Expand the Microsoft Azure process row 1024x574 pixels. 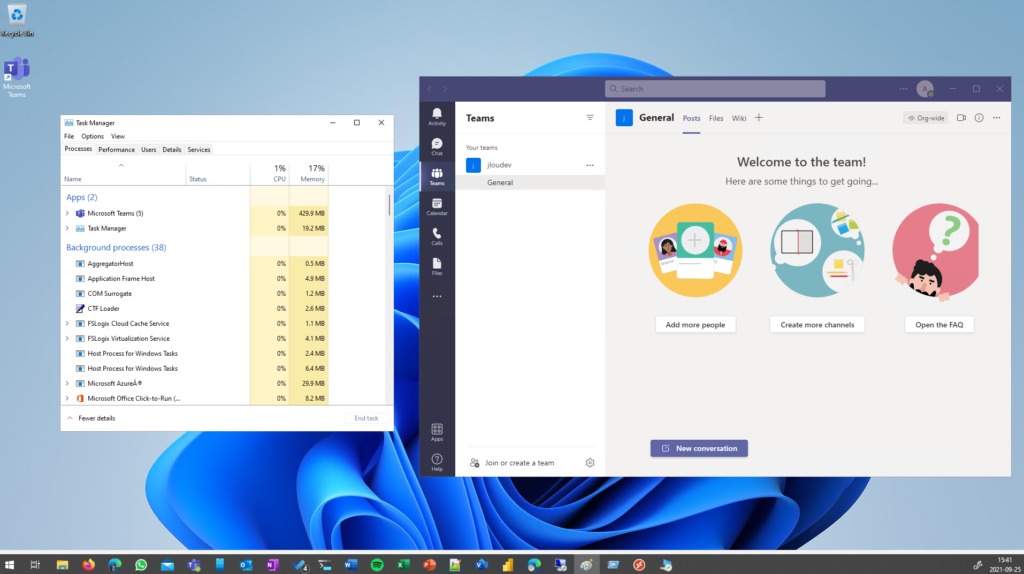[67, 384]
